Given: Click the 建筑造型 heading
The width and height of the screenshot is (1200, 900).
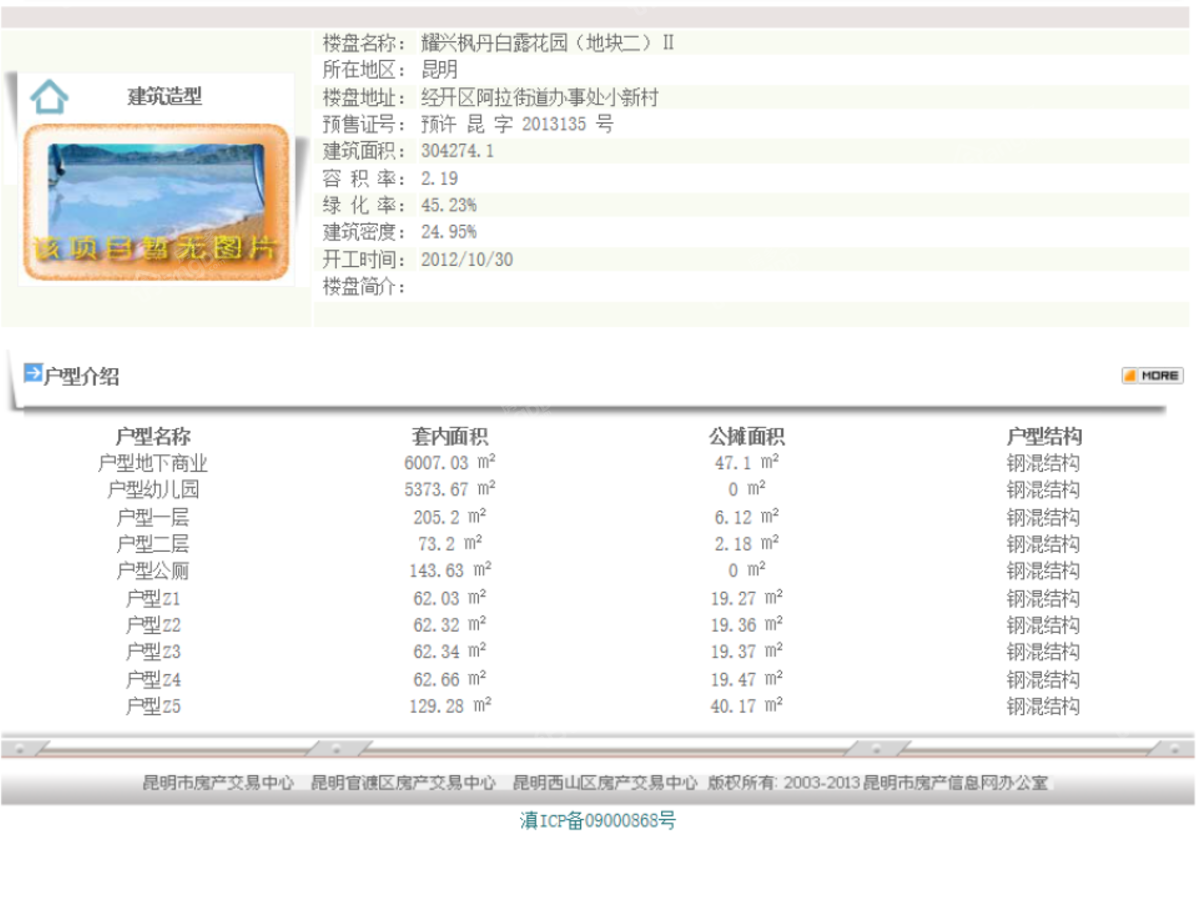Looking at the screenshot, I should tap(165, 97).
